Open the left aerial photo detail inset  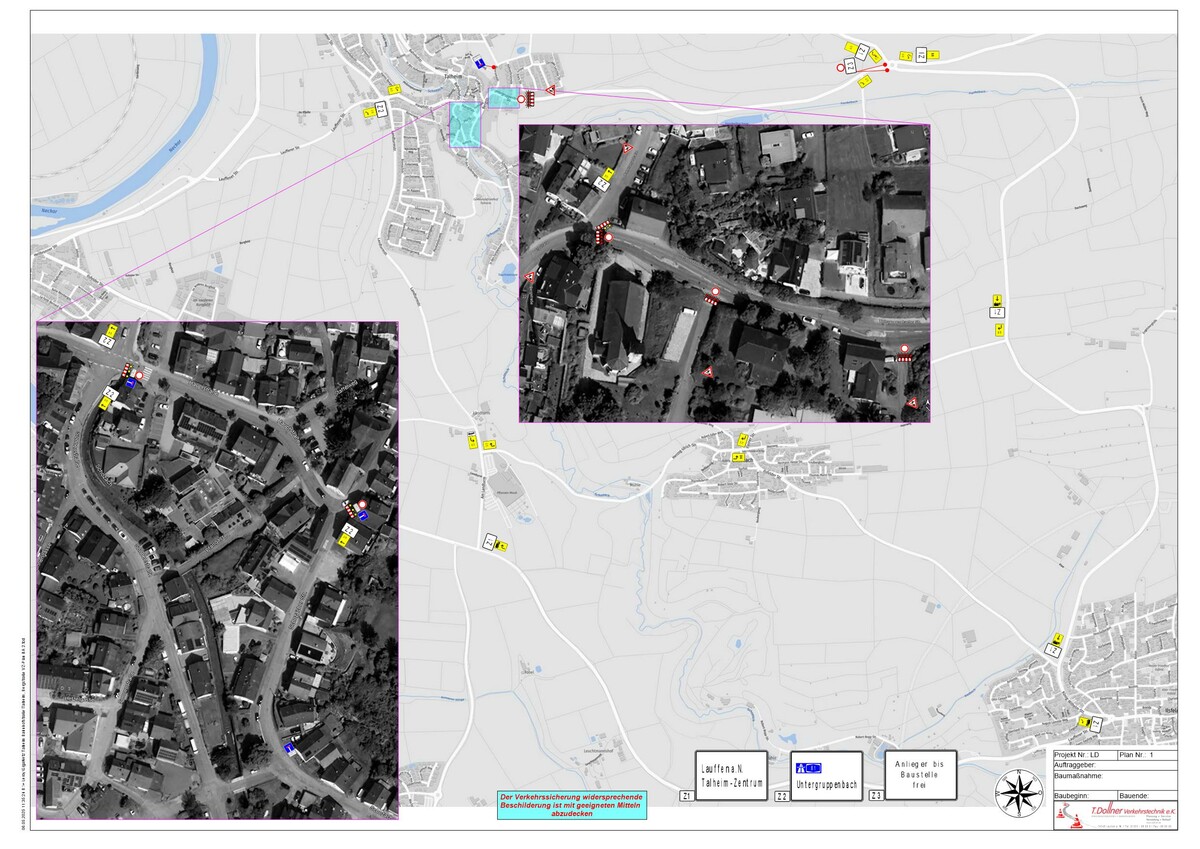point(217,570)
